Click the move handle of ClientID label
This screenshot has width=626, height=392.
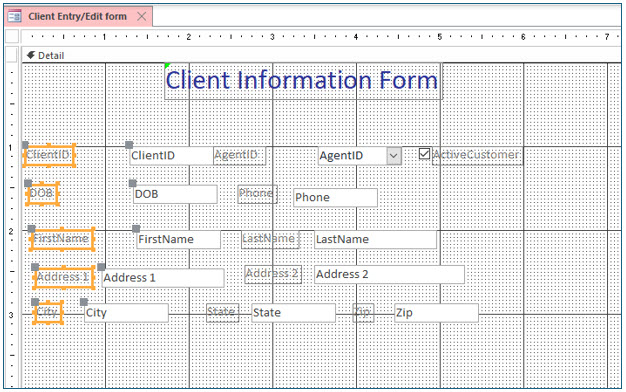pos(25,145)
